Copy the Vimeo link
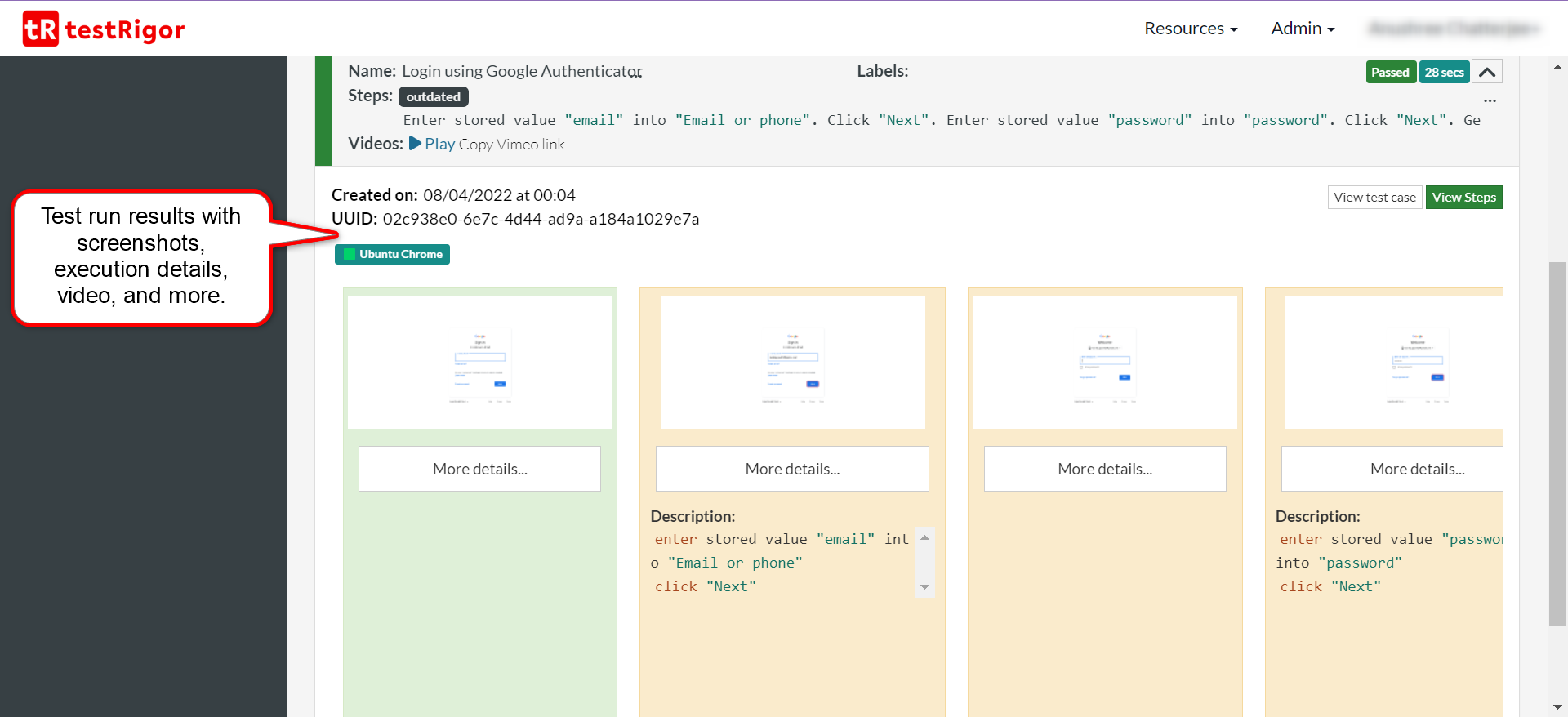 [511, 145]
